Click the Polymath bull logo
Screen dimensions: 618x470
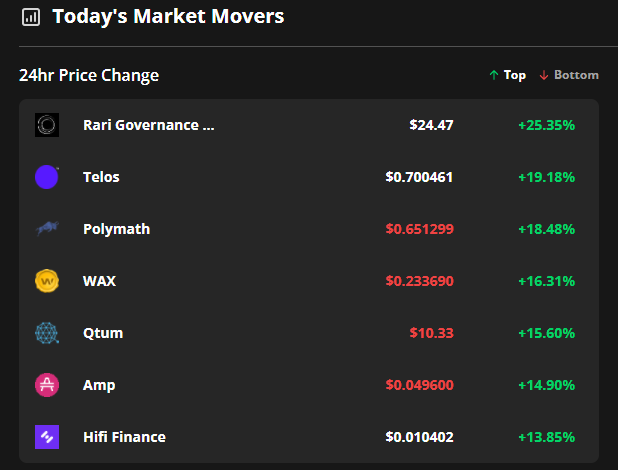click(47, 228)
